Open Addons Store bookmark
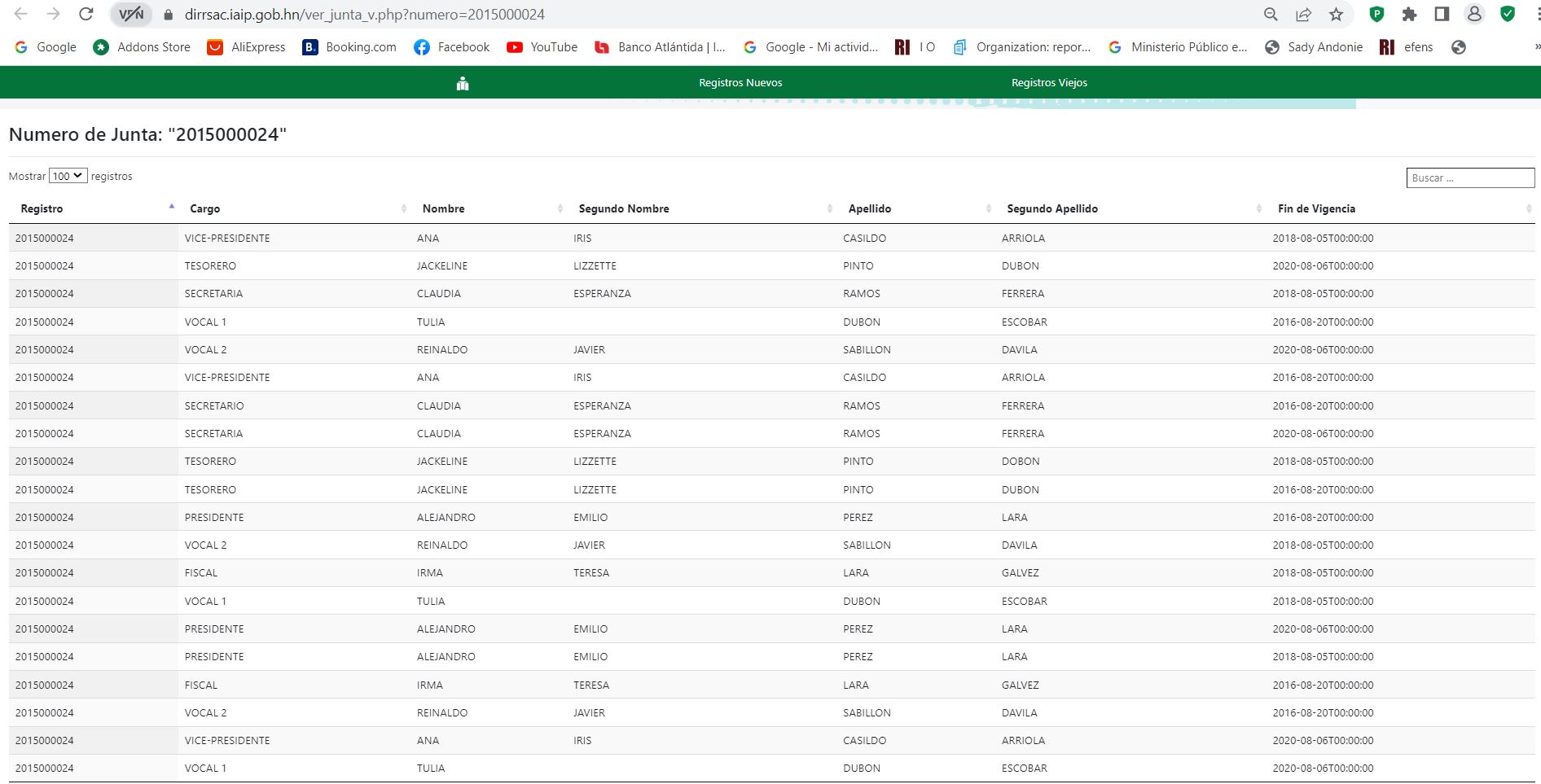 (x=142, y=47)
